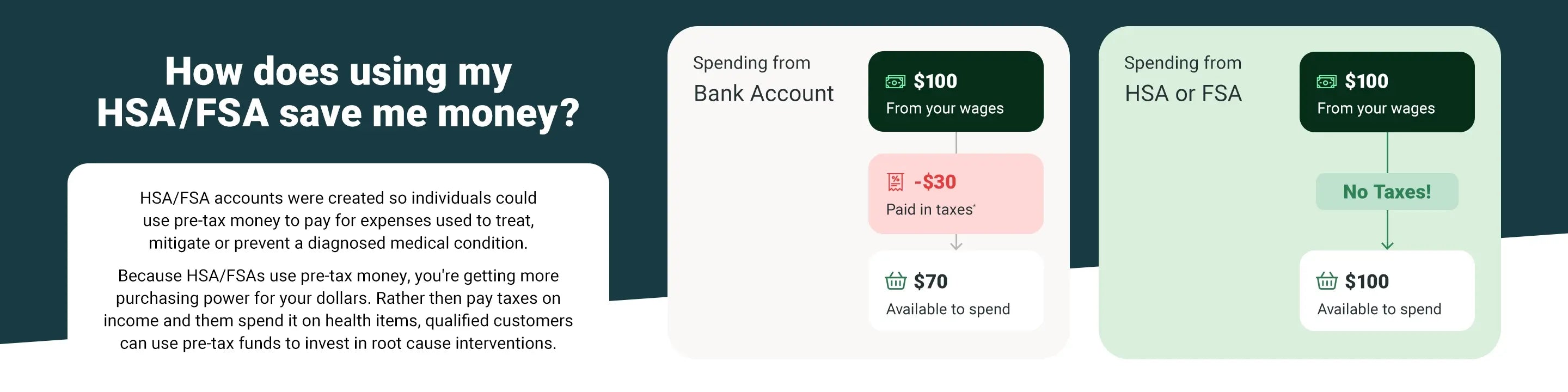Click 'Available to spend' in HSA or FSA card

pos(1379,309)
